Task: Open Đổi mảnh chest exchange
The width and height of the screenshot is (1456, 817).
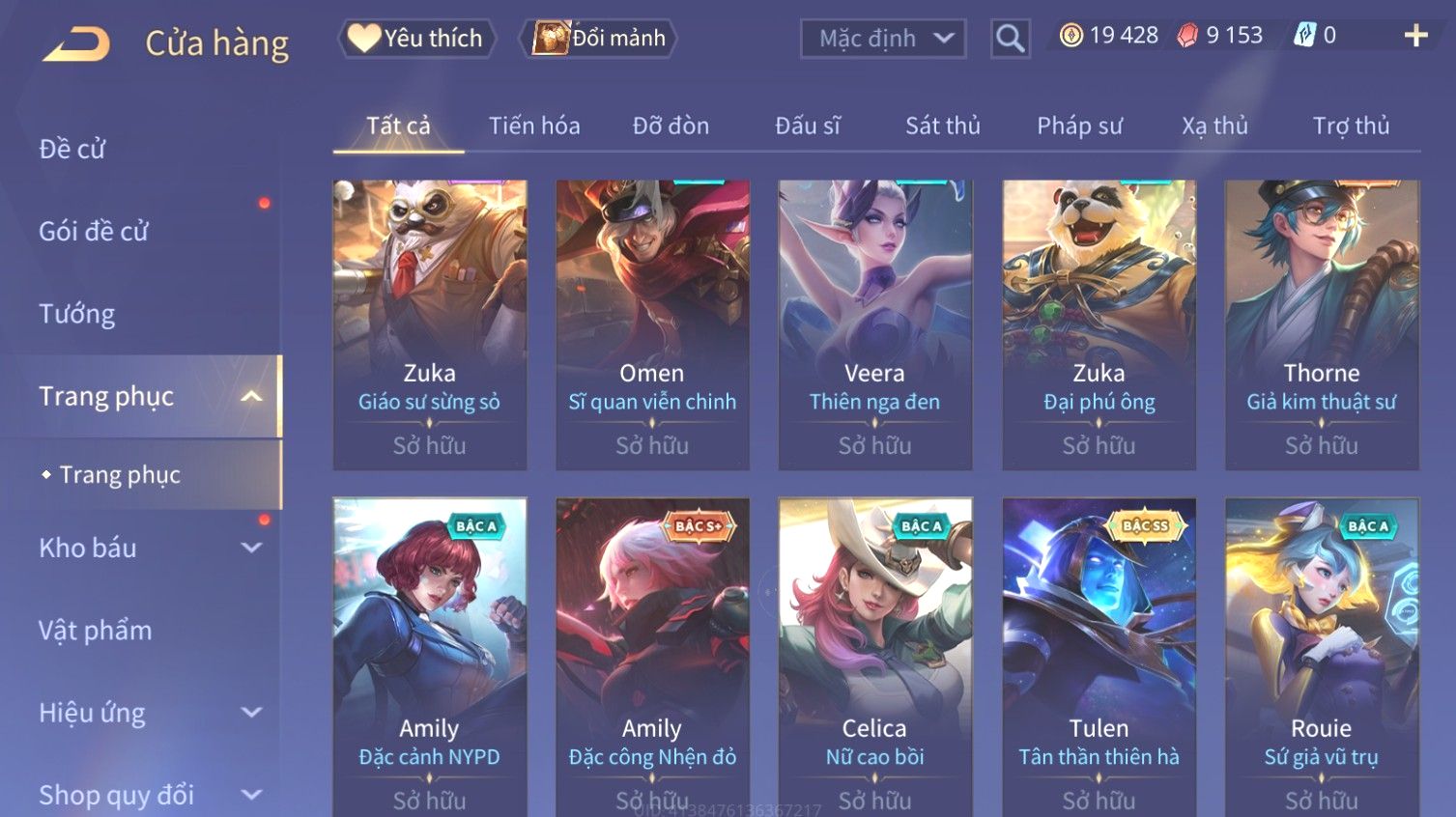Action: coord(598,39)
